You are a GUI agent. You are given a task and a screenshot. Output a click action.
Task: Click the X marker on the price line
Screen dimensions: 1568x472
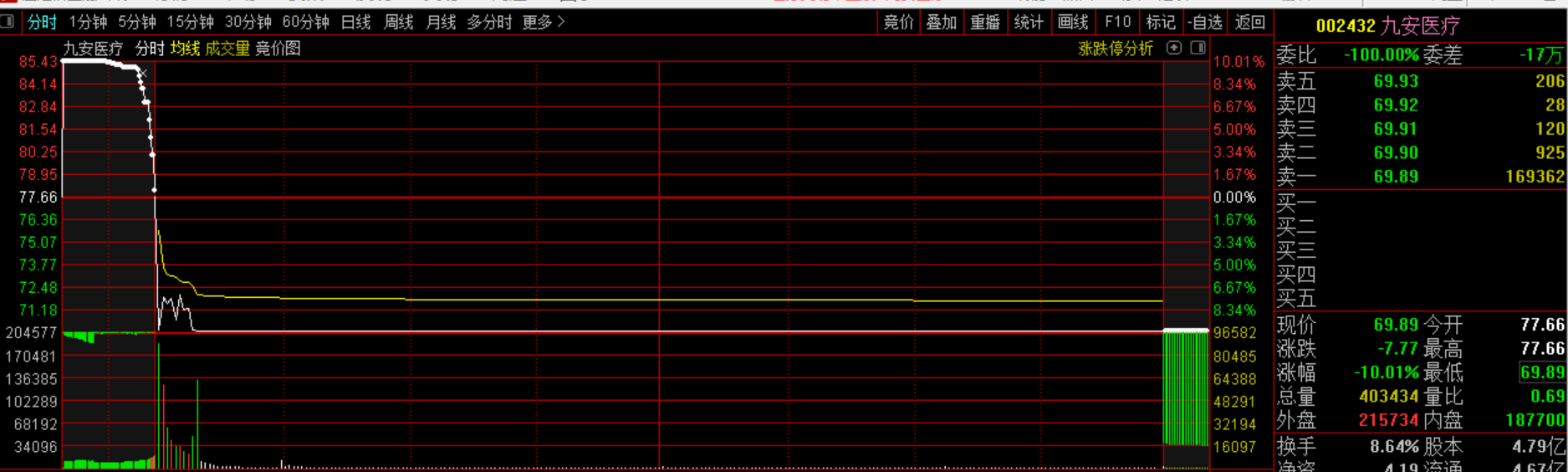[x=143, y=74]
